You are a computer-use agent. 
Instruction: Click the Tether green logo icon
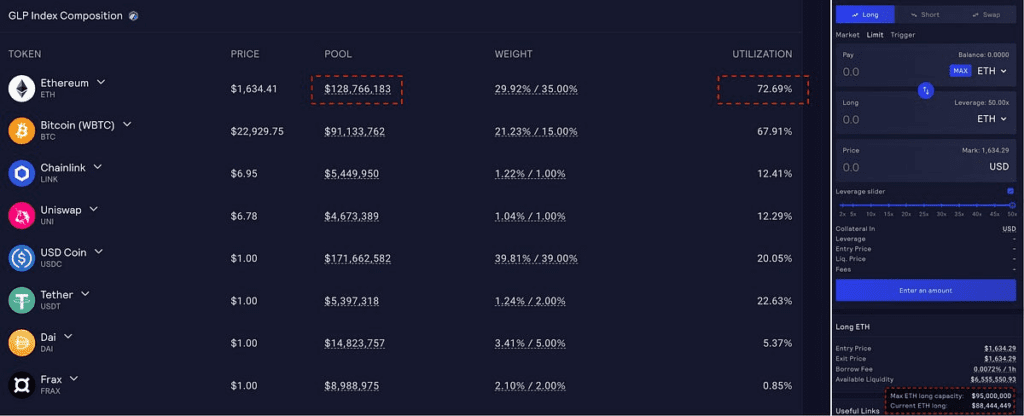22,301
